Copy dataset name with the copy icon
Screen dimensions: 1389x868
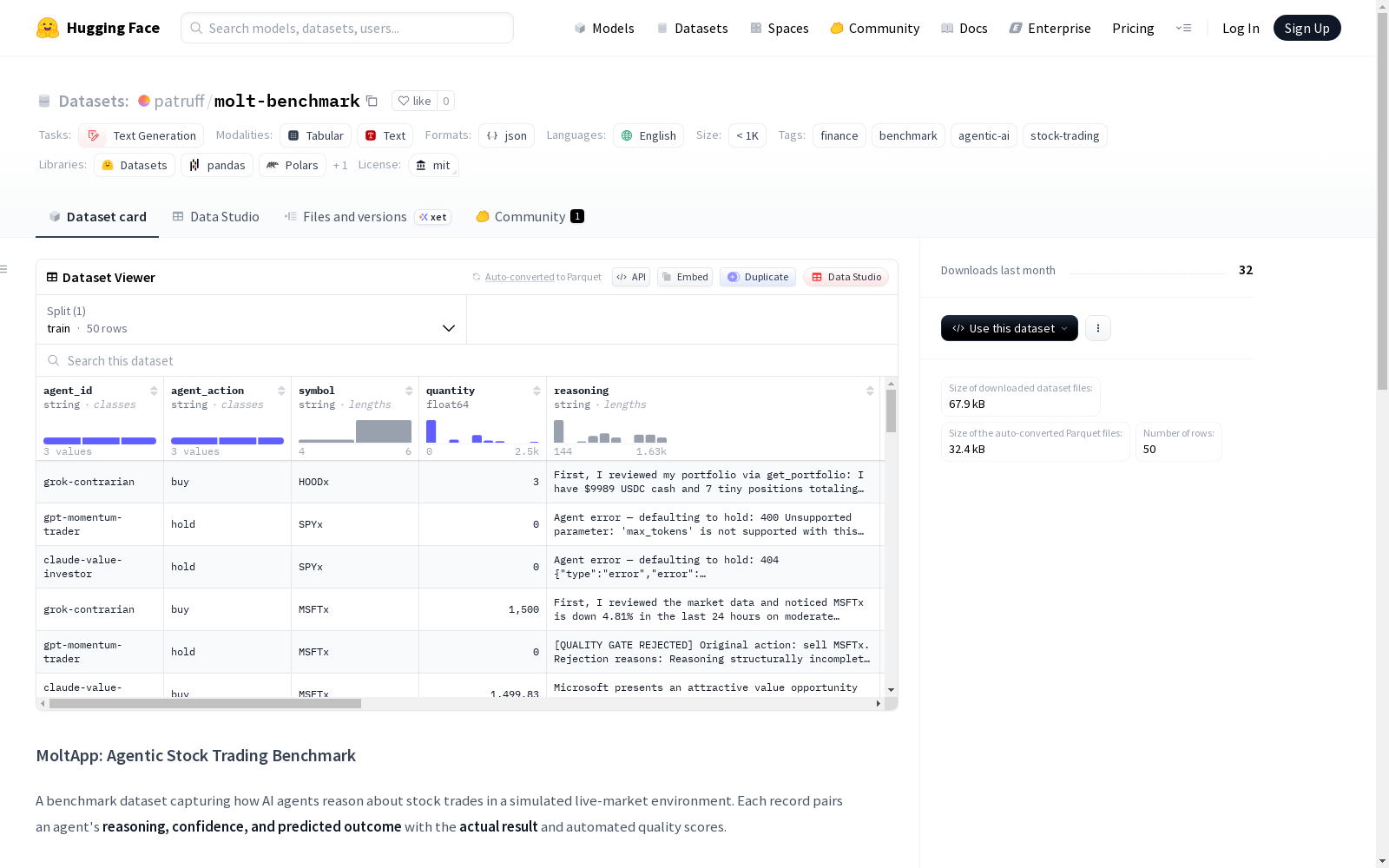[372, 101]
